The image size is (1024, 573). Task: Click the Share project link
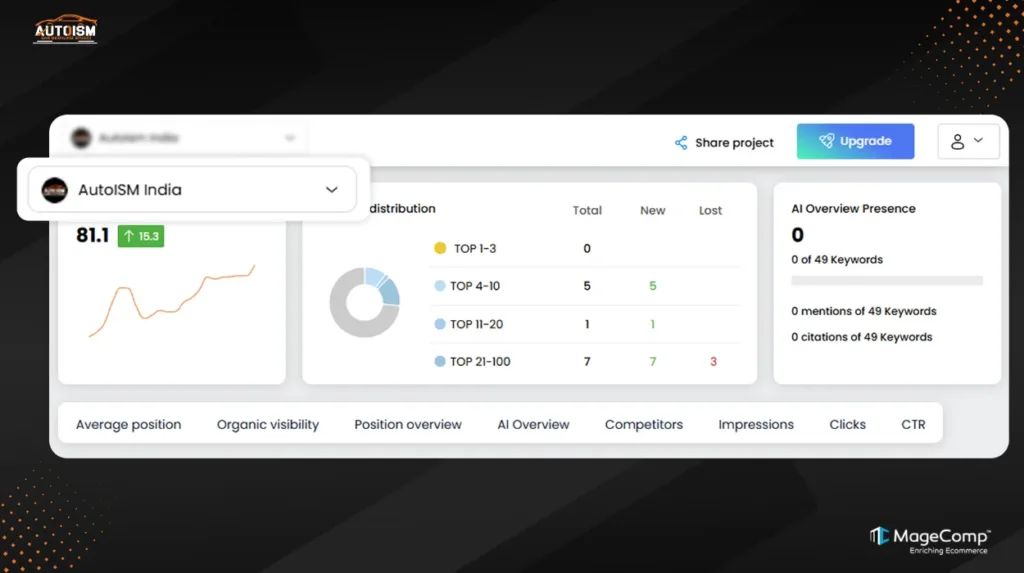click(x=734, y=143)
